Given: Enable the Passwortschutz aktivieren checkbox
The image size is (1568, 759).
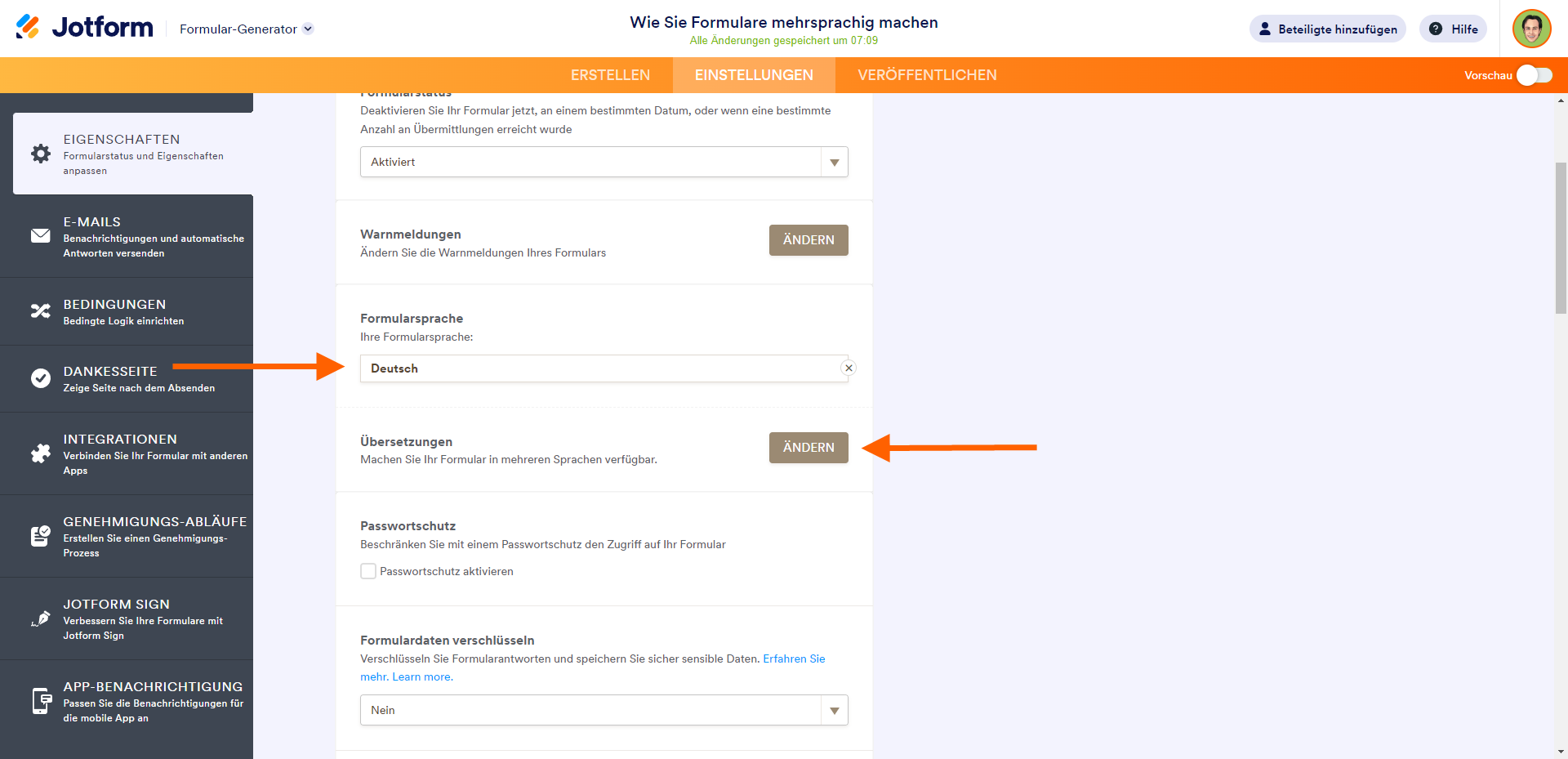Looking at the screenshot, I should point(368,571).
